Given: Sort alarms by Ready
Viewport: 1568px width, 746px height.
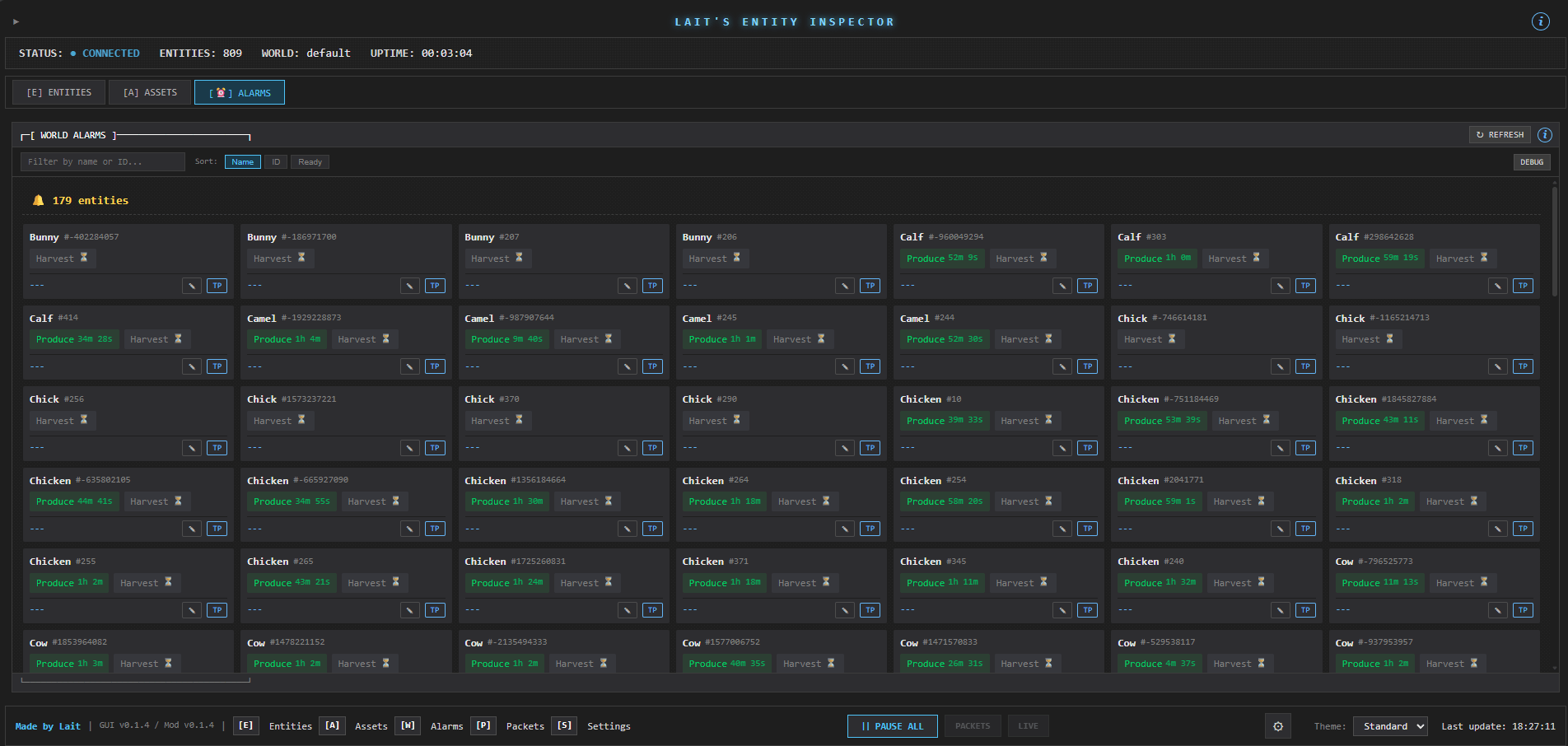Looking at the screenshot, I should click(x=310, y=162).
